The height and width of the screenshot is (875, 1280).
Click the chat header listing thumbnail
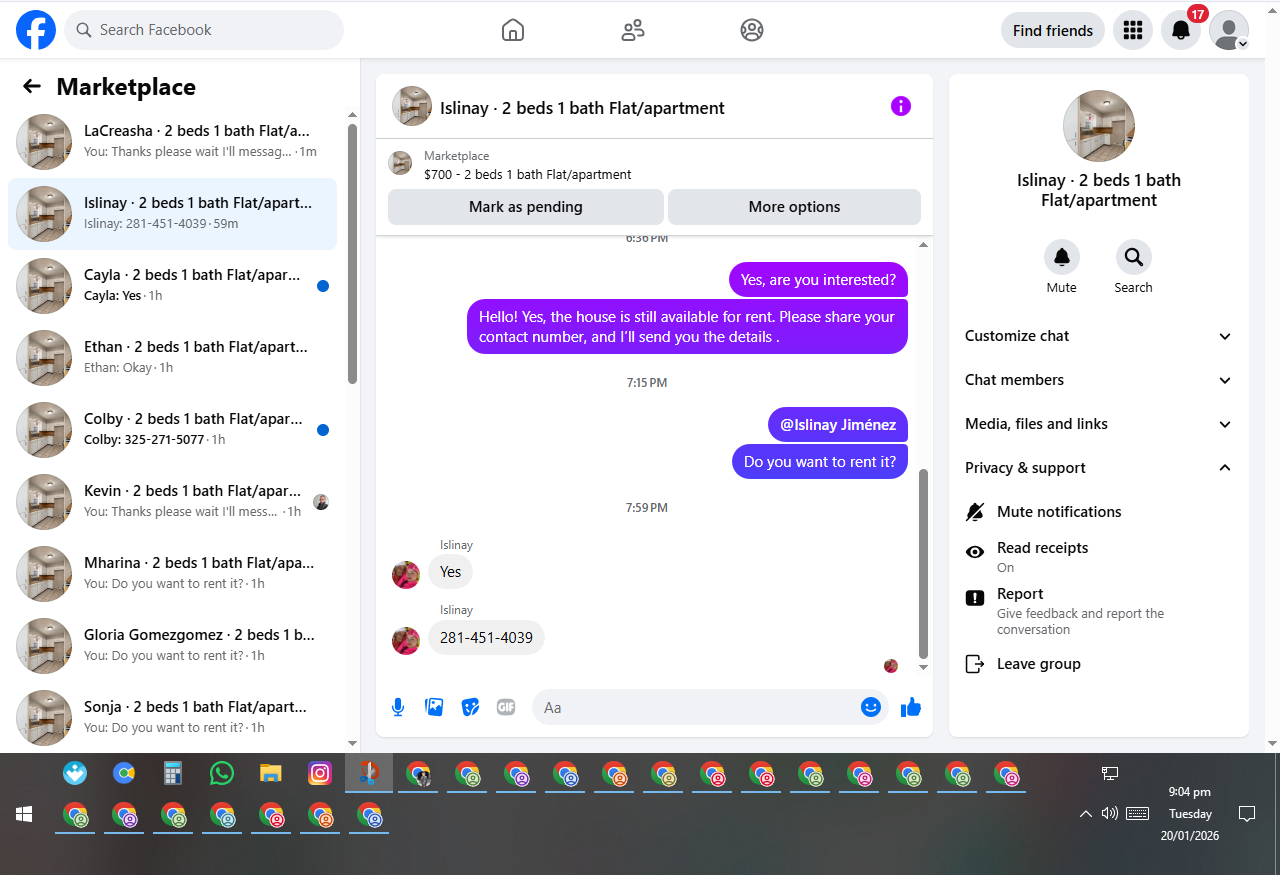click(x=412, y=106)
